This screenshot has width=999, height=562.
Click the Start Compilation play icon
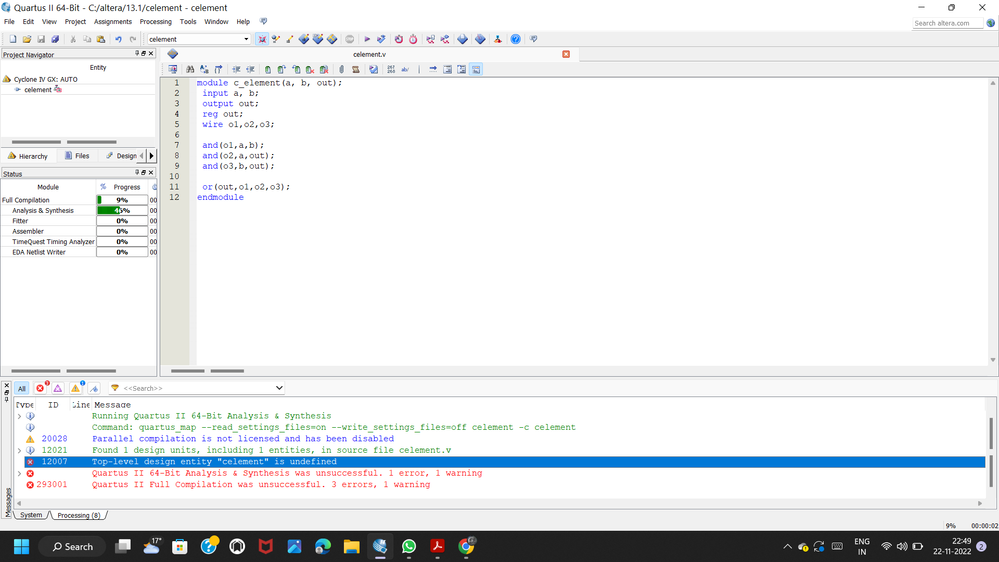pos(367,39)
